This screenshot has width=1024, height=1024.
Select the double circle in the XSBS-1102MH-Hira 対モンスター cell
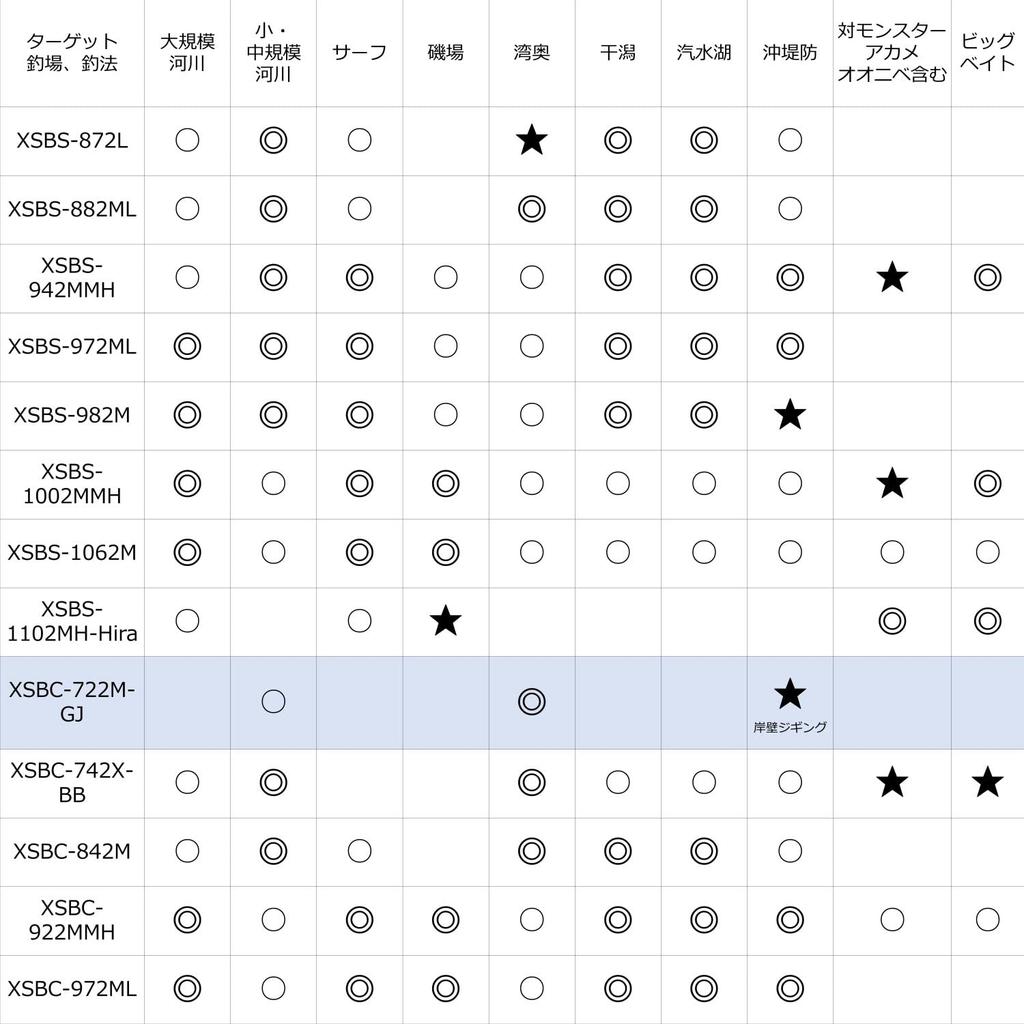(x=891, y=621)
